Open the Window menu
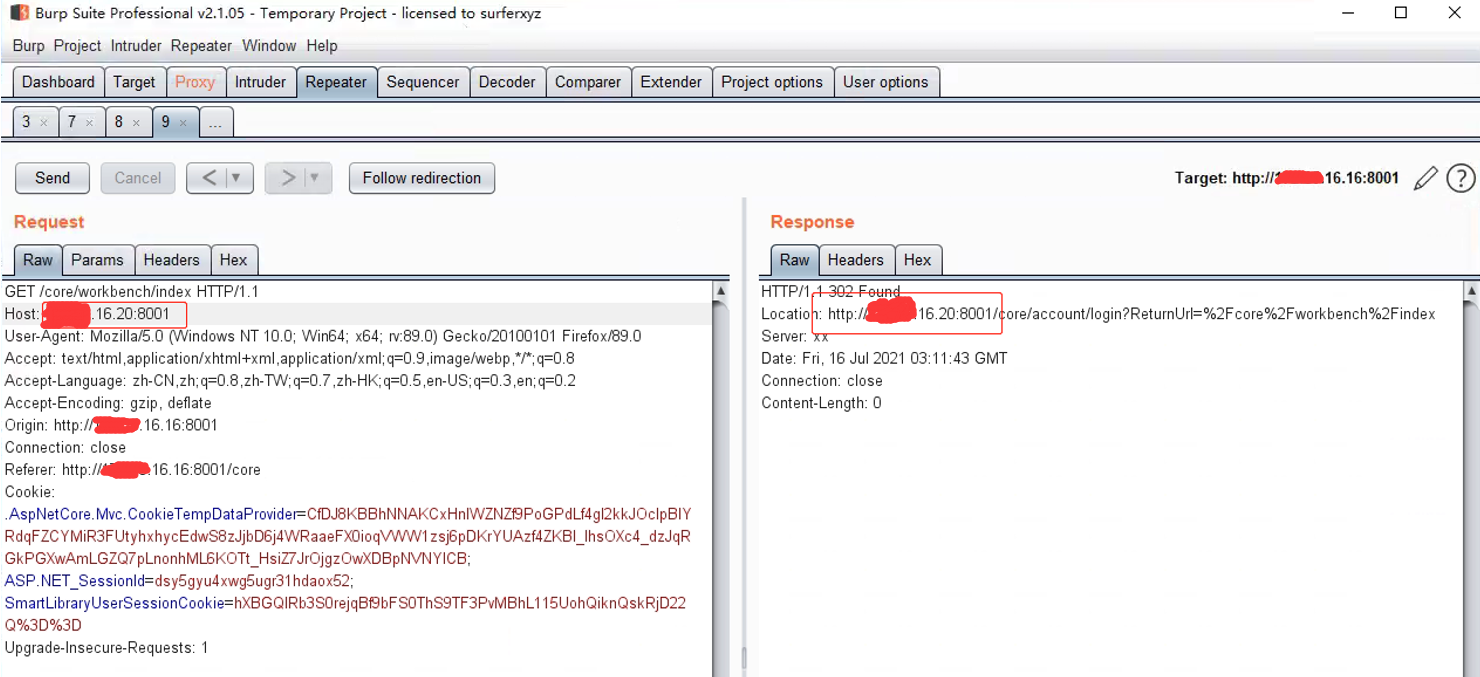1480x677 pixels. tap(269, 46)
